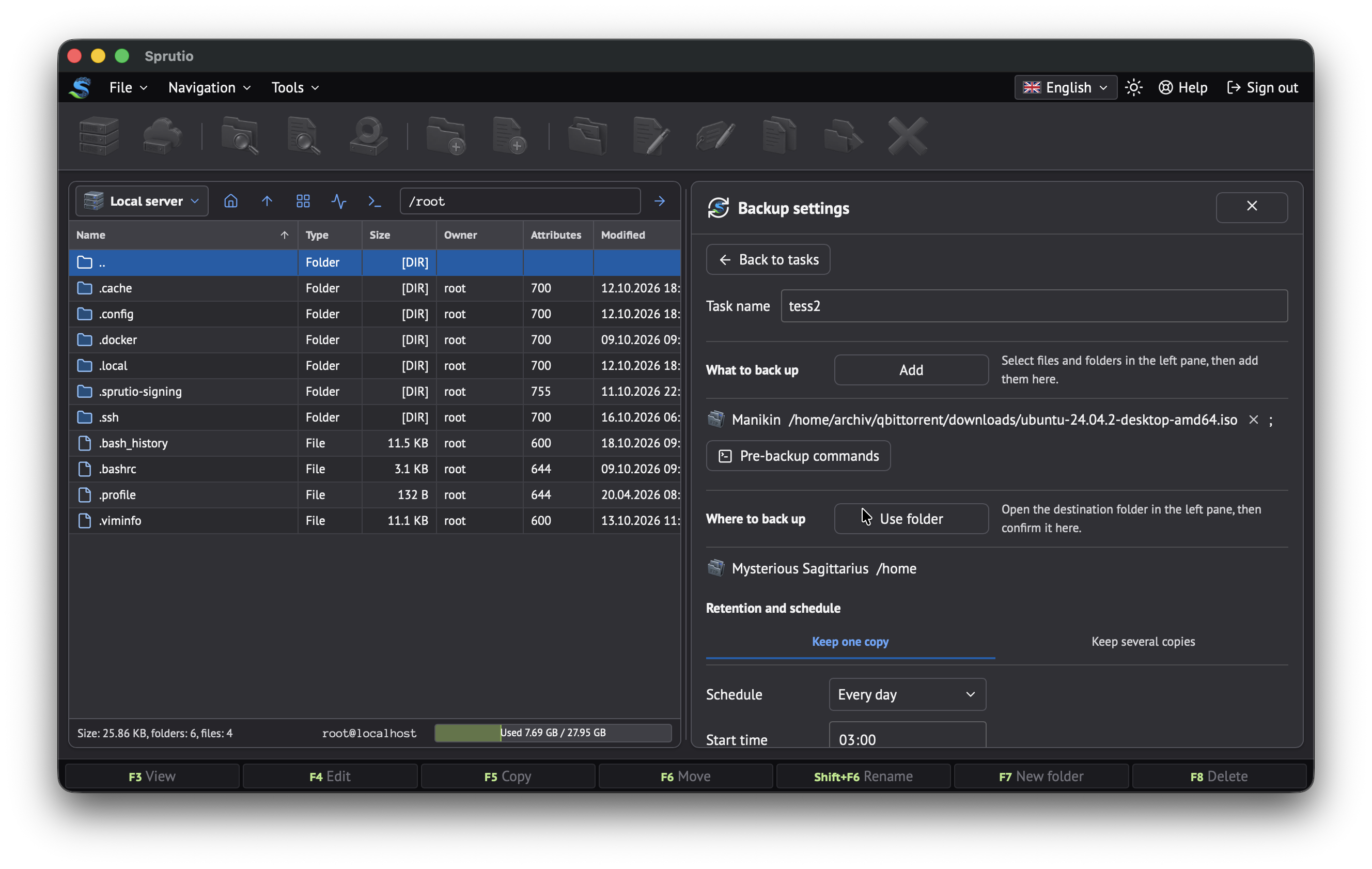
Task: Click the disk usage bar in the status line
Action: coord(553,733)
